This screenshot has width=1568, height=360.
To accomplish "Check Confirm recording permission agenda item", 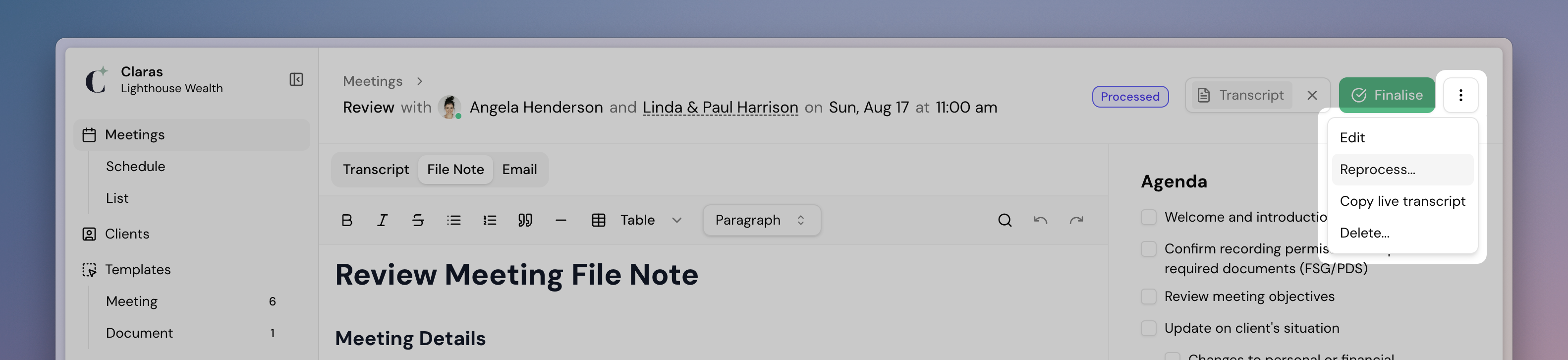I will (x=1149, y=249).
